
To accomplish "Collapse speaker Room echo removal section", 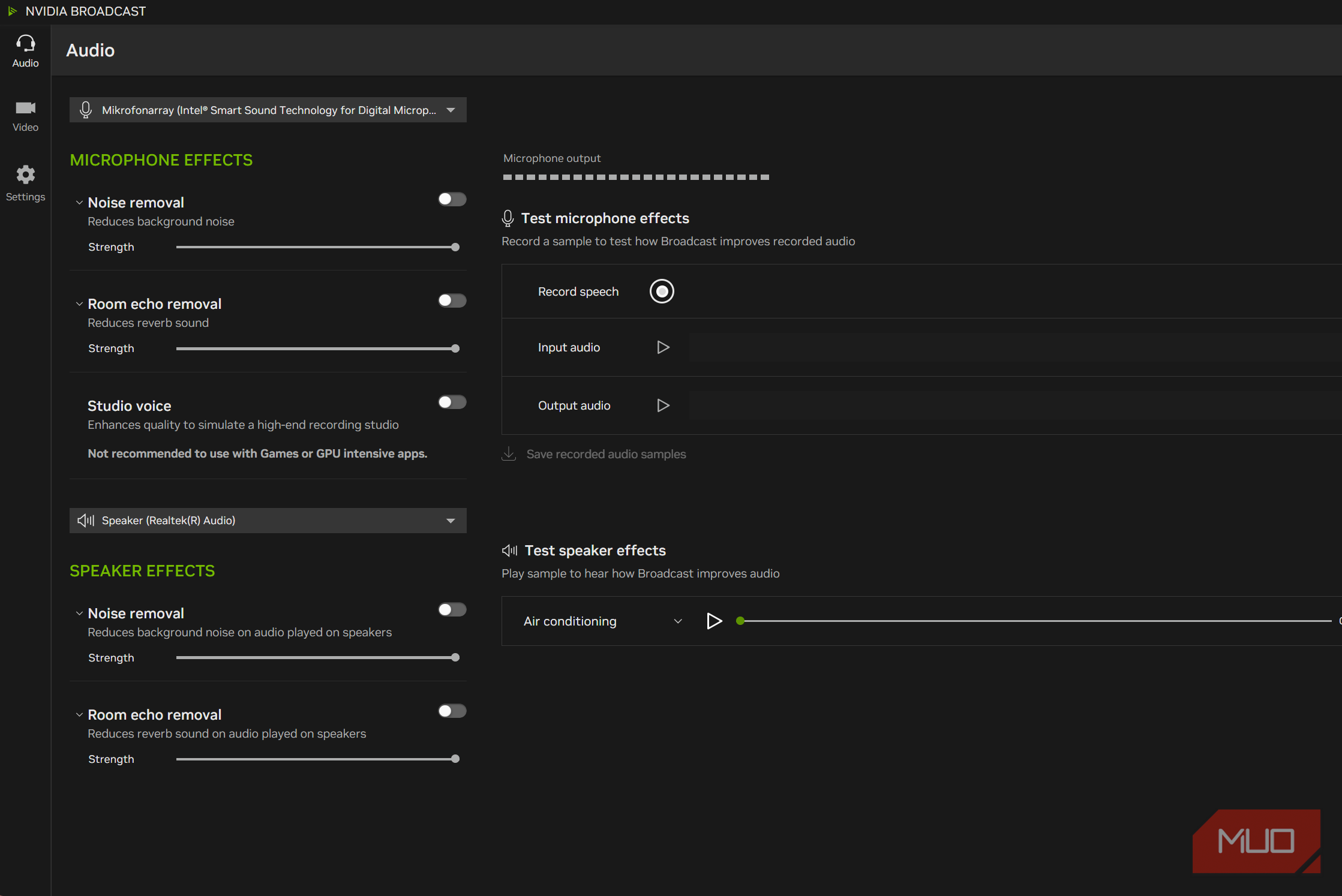I will pyautogui.click(x=79, y=715).
